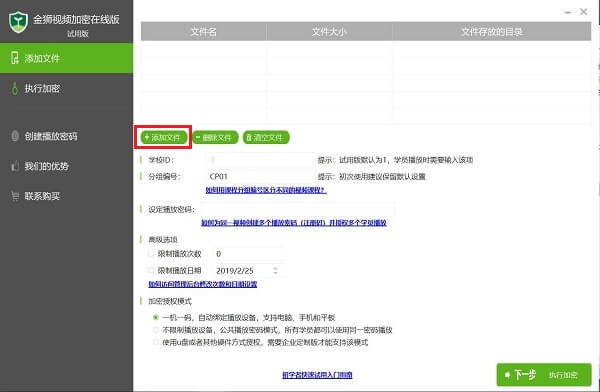The height and width of the screenshot is (392, 600).
Task: Open the 执行加密 sidebar tab
Action: (x=67, y=88)
